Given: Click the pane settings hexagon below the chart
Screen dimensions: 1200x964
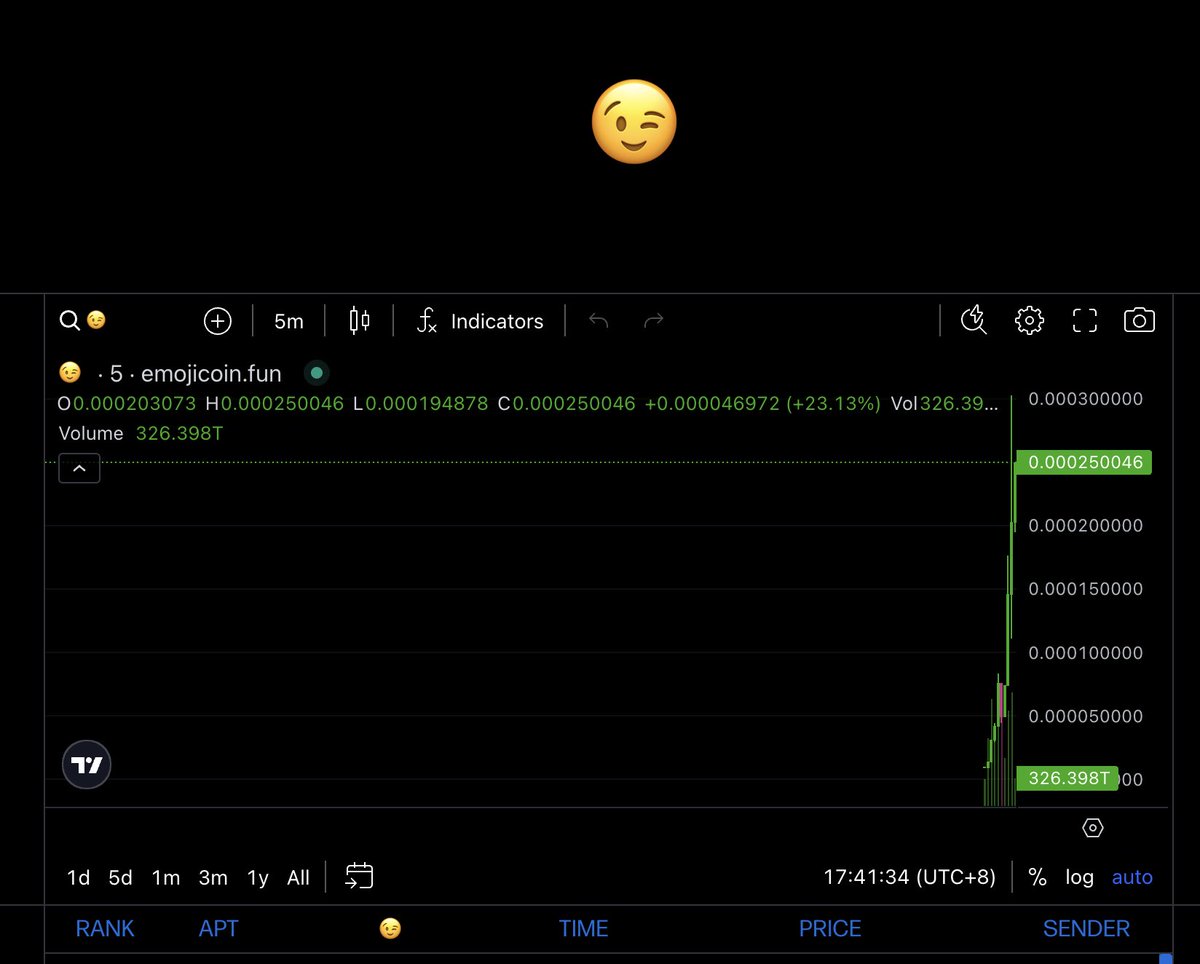Looking at the screenshot, I should [x=1092, y=828].
